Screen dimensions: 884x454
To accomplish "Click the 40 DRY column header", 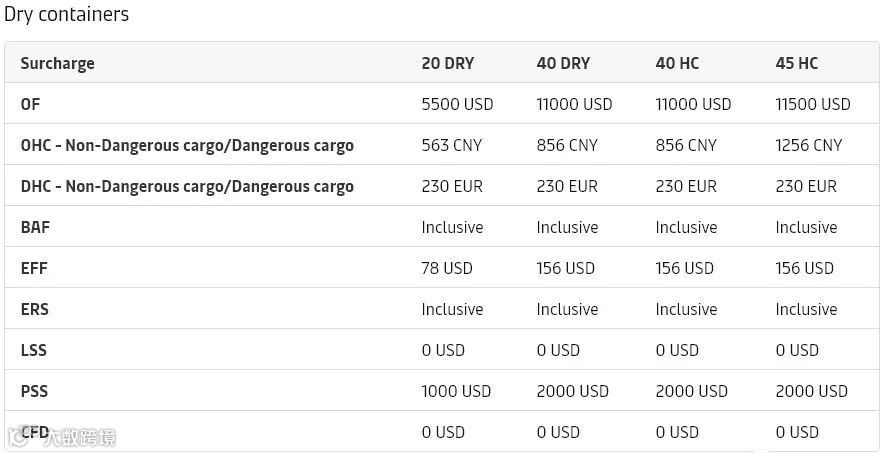I will [563, 63].
